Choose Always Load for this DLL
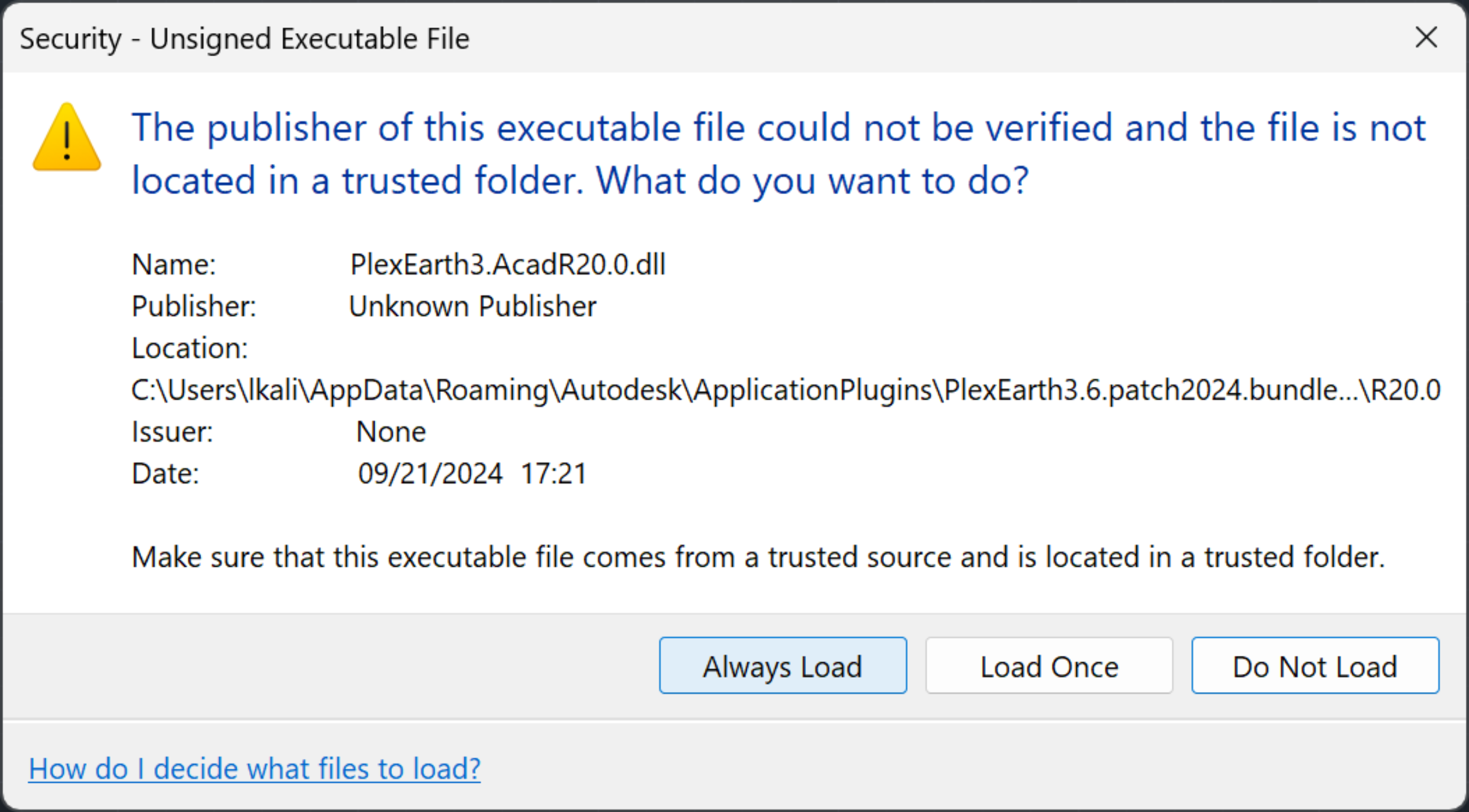The height and width of the screenshot is (812, 1469). tap(783, 666)
